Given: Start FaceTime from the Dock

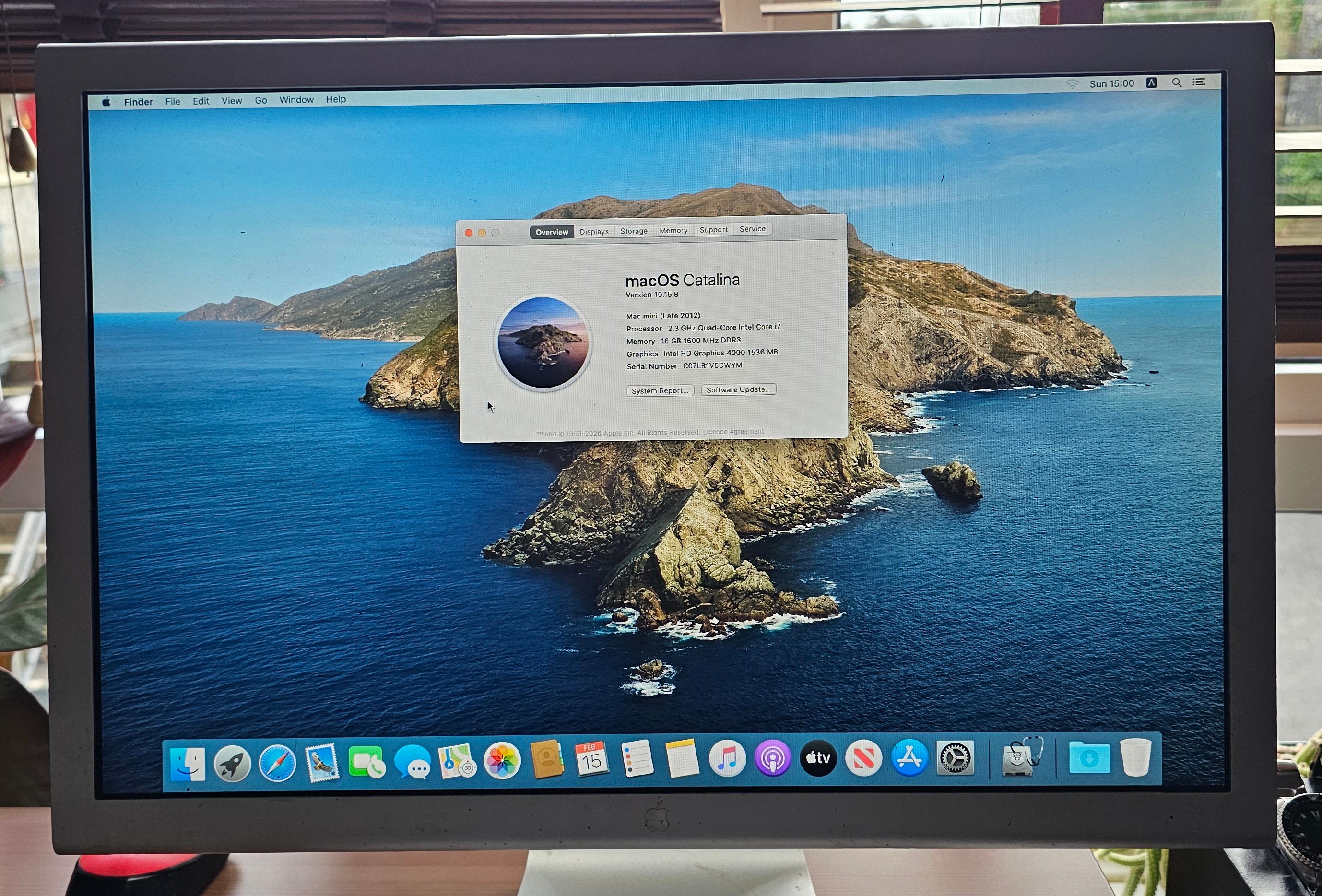Looking at the screenshot, I should tap(367, 762).
